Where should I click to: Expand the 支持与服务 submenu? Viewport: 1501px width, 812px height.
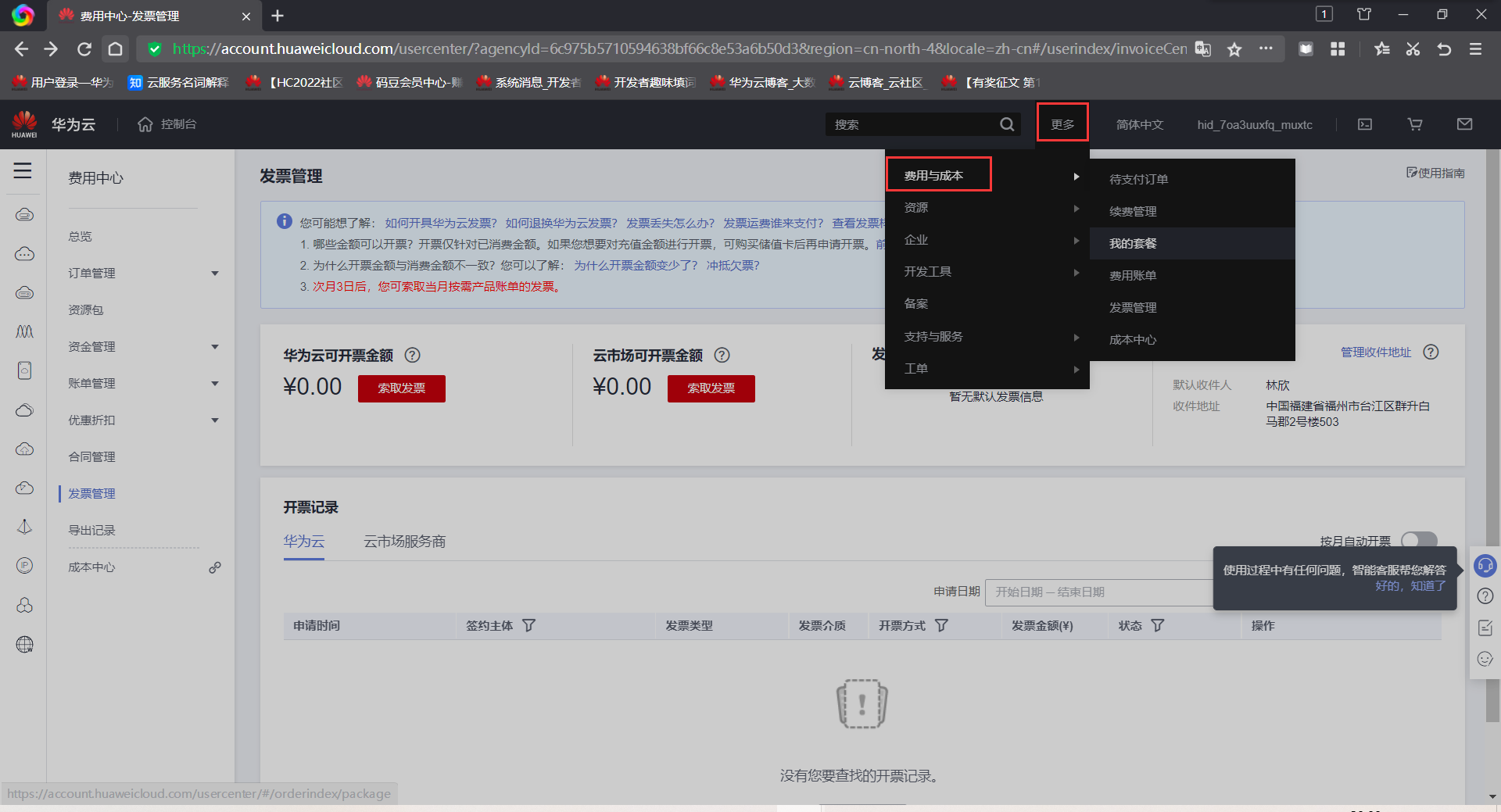tap(987, 337)
